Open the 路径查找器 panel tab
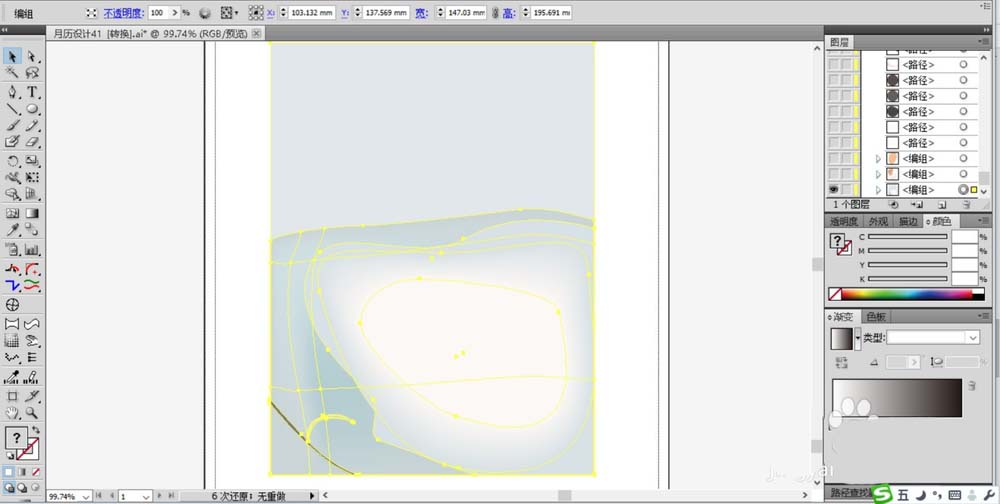The height and width of the screenshot is (504, 1000). tap(850, 493)
